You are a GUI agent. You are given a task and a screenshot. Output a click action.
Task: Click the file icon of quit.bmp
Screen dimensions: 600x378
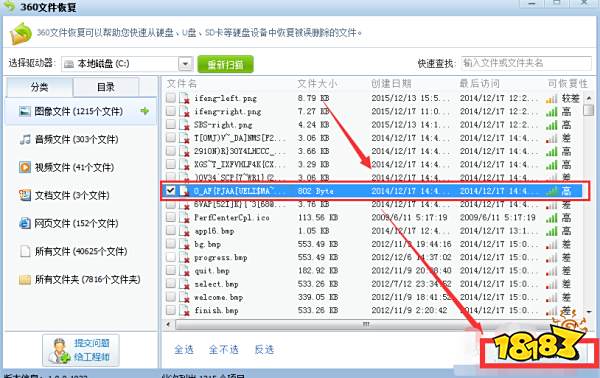point(185,271)
